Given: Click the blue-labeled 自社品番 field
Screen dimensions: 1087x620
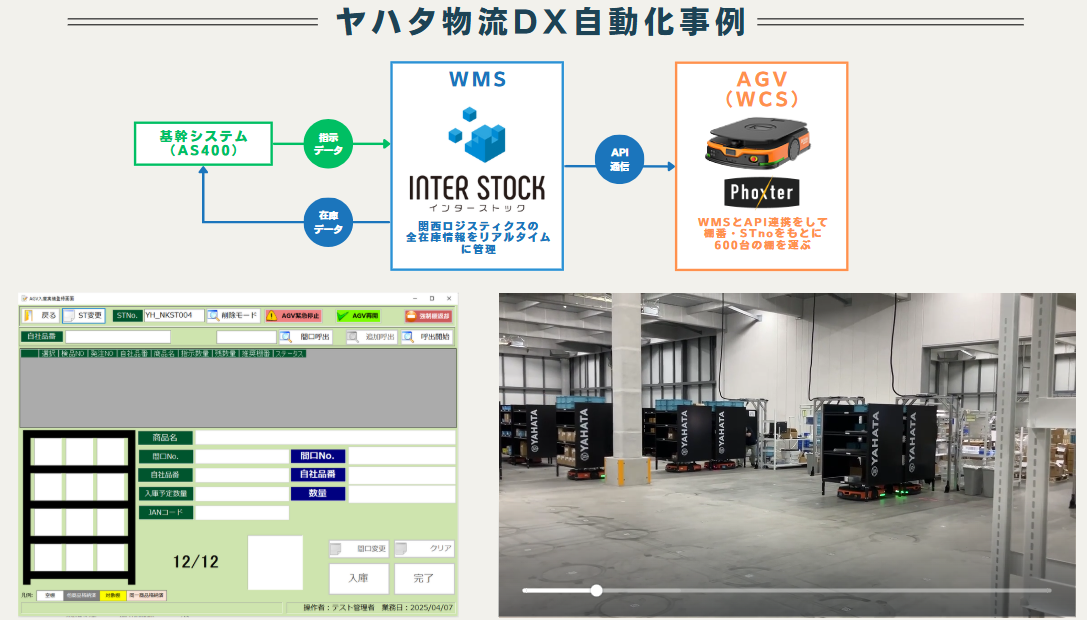Looking at the screenshot, I should (401, 474).
